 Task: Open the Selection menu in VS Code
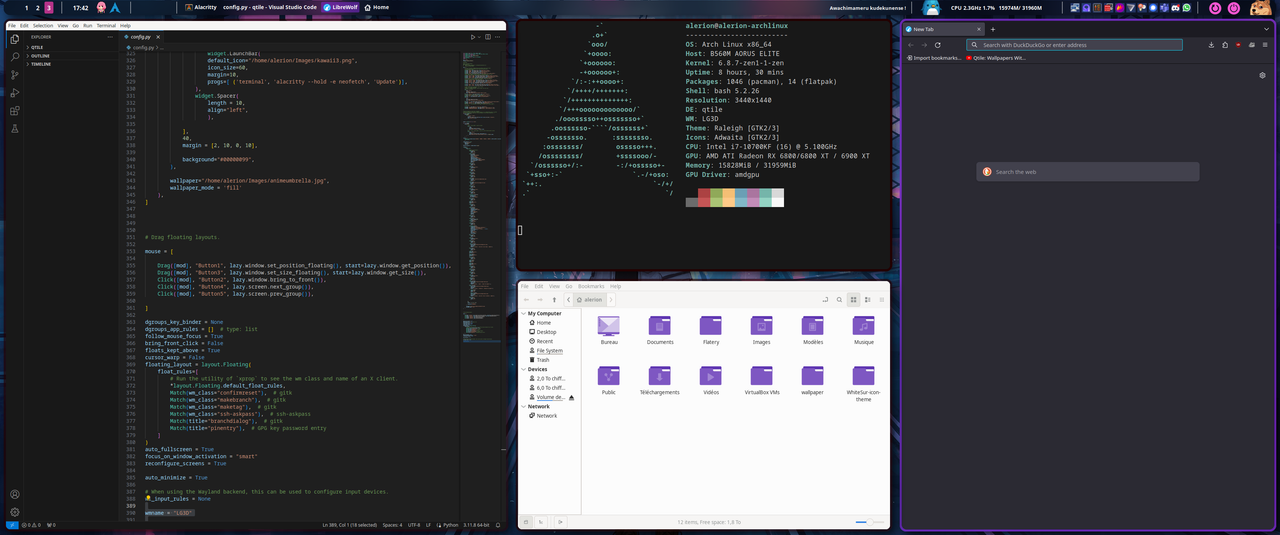click(x=43, y=25)
